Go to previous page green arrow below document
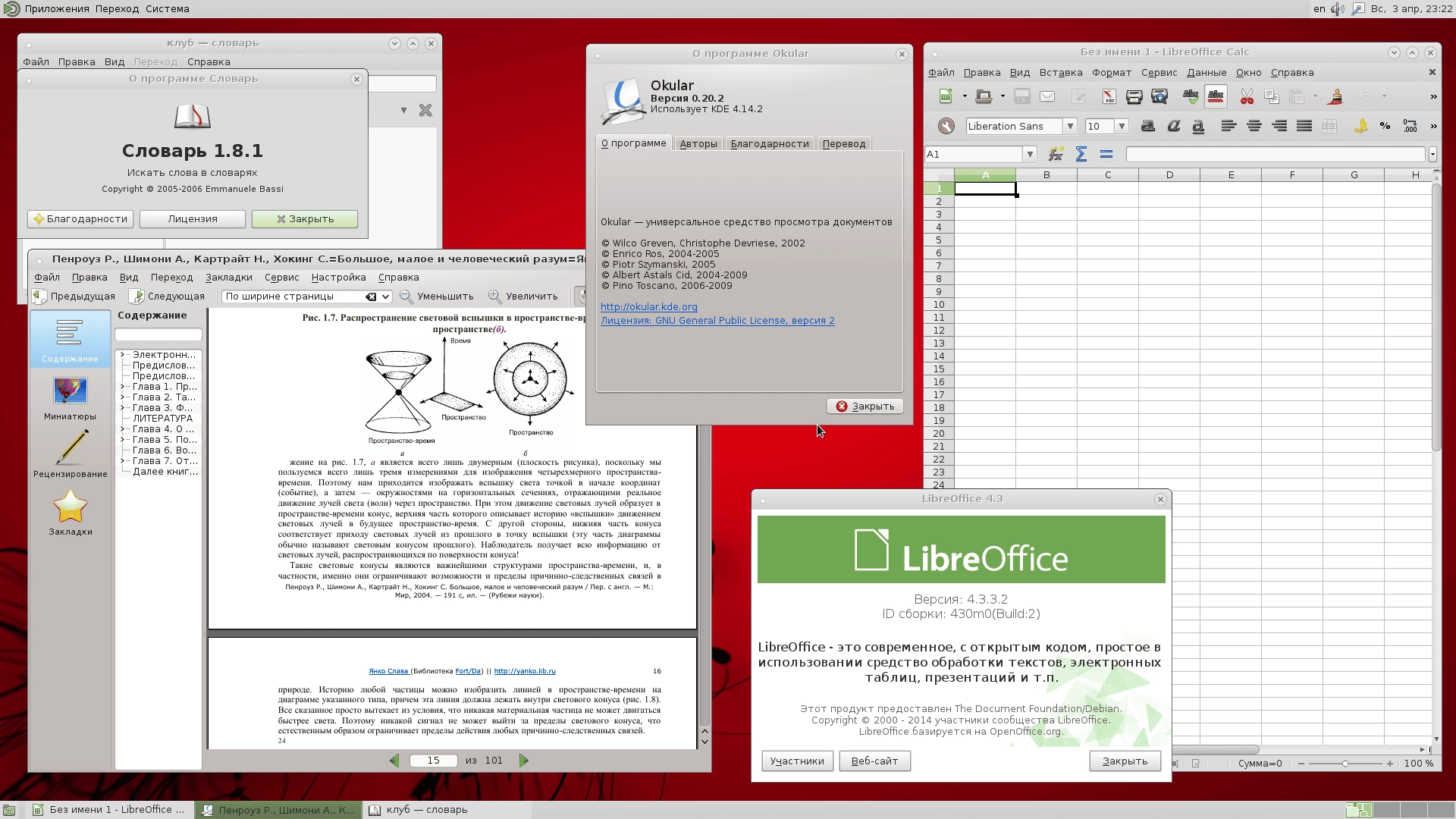1456x819 pixels. pos(394,761)
